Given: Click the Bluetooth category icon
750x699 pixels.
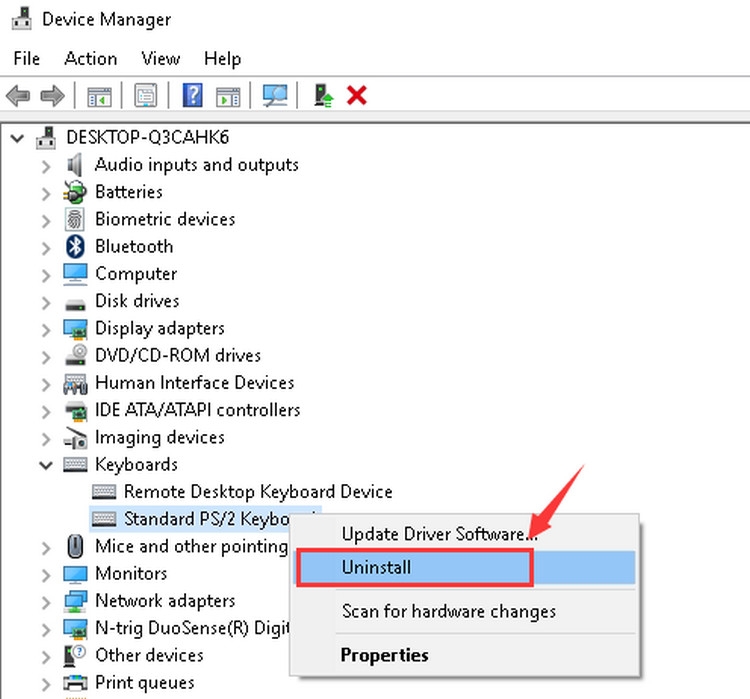Looking at the screenshot, I should click(75, 247).
